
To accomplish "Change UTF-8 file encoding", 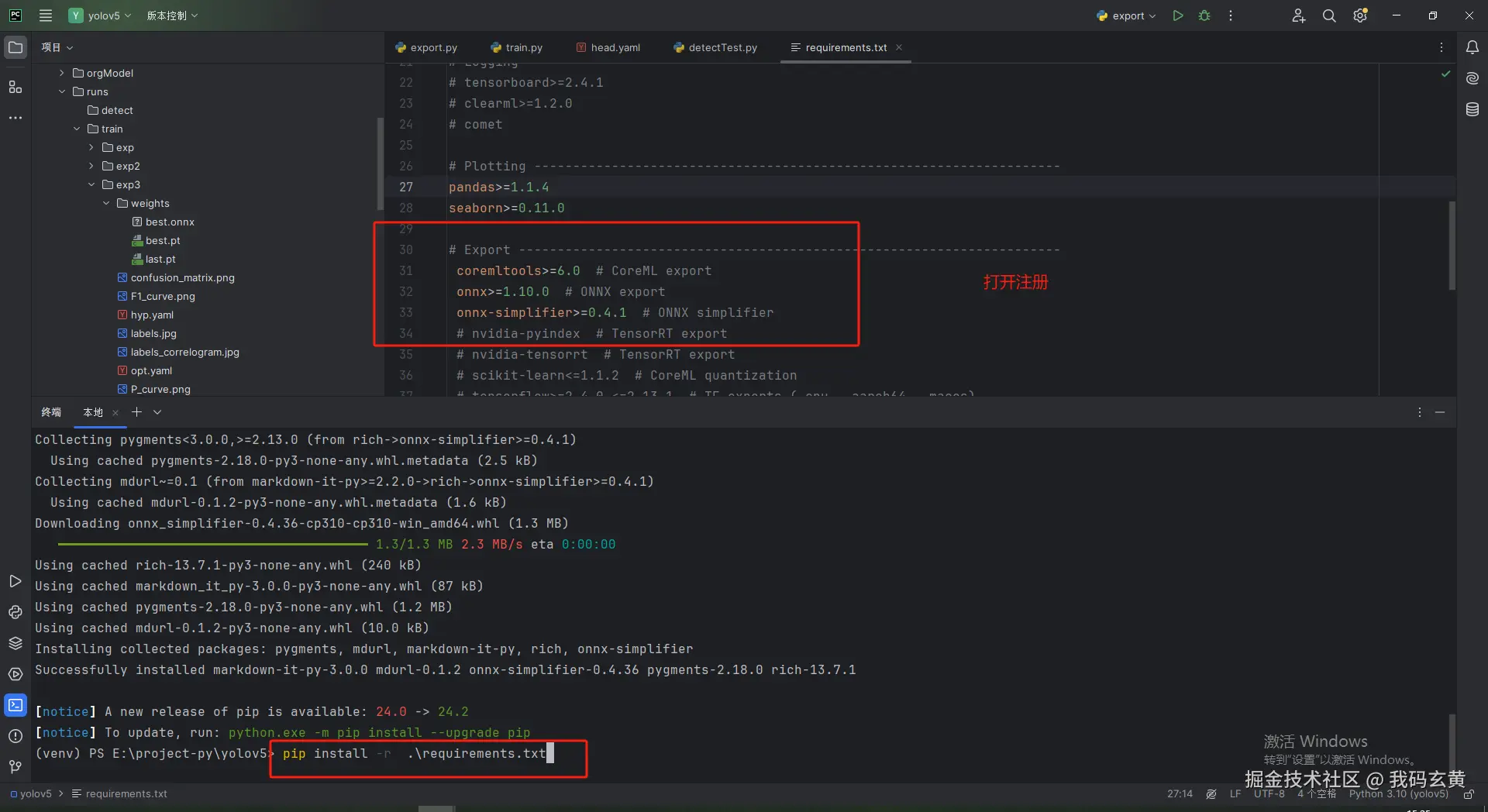I will [1269, 794].
